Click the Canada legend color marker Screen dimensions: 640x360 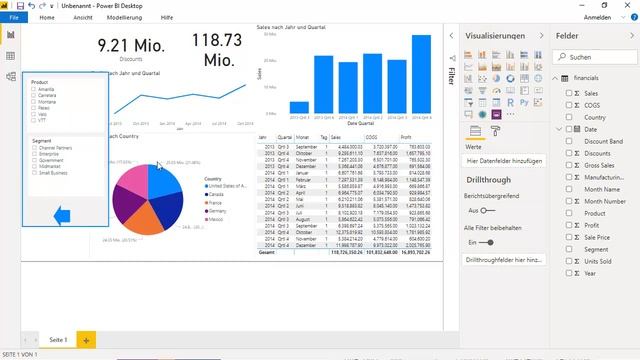tap(207, 194)
